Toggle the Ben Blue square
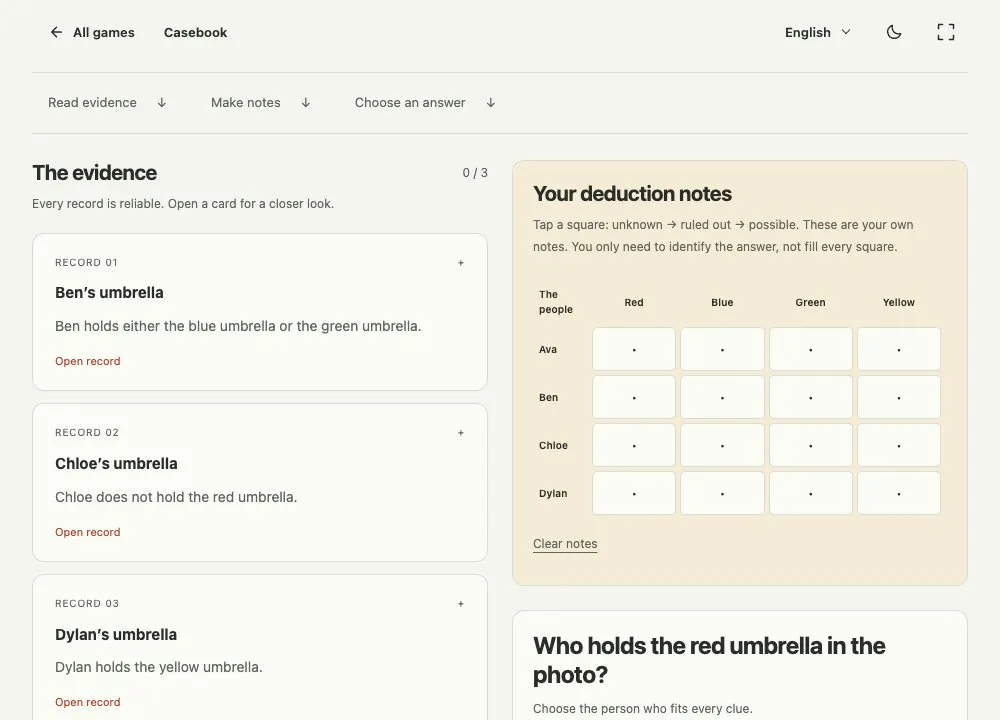 point(722,397)
